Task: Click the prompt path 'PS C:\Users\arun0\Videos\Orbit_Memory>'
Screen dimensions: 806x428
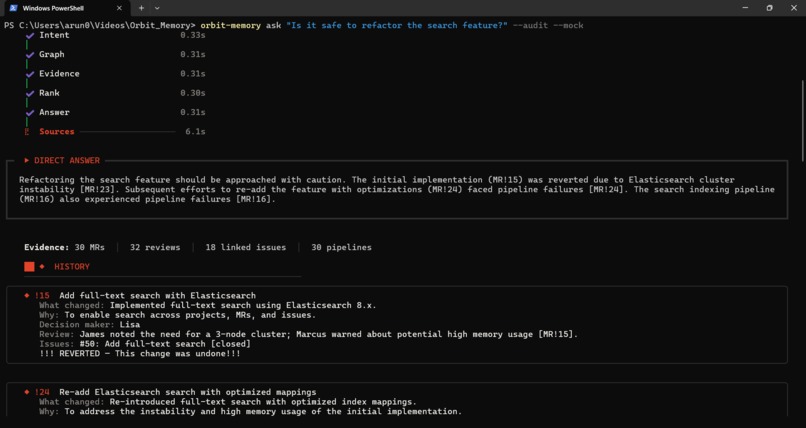Action: [x=100, y=25]
